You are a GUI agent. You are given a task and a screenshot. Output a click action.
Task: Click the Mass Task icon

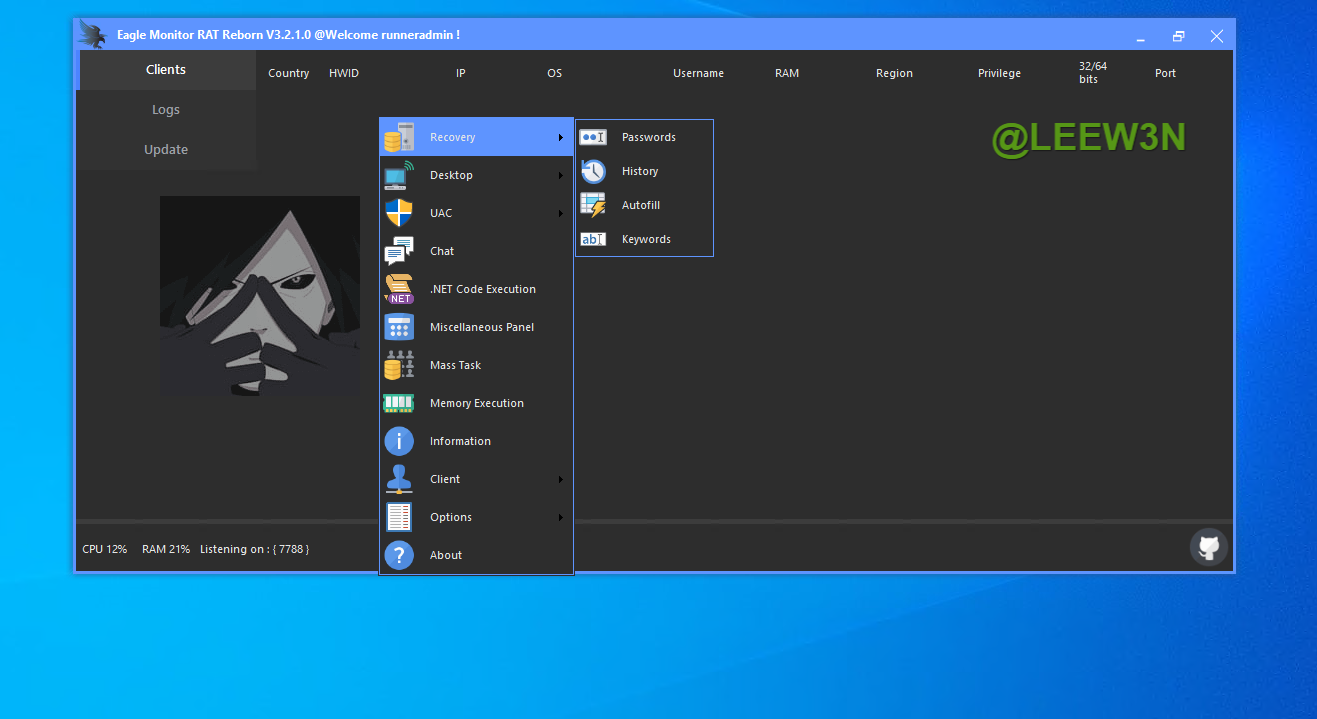[399, 365]
